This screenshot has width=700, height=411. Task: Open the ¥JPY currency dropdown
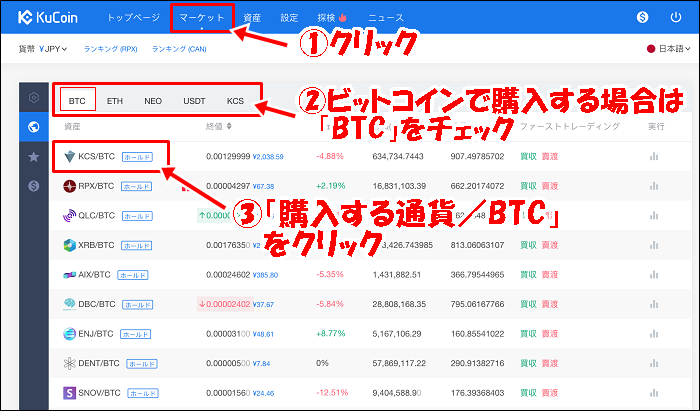click(53, 49)
